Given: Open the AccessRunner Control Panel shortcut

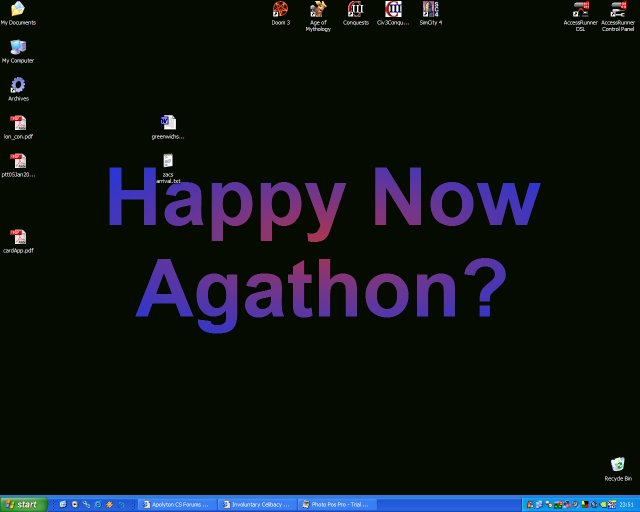Looking at the screenshot, I should coord(618,9).
